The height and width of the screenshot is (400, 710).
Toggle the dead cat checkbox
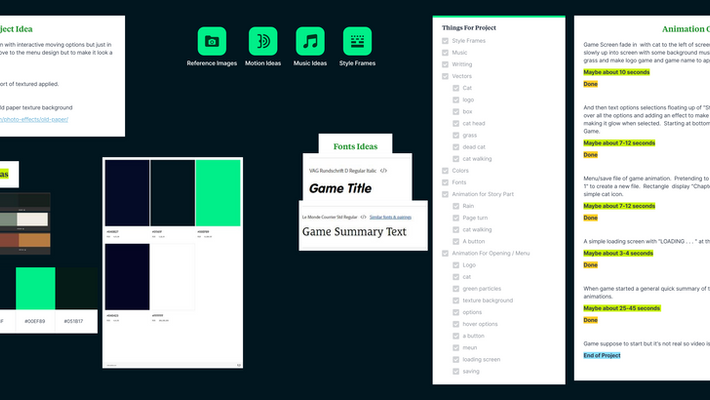coord(456,147)
